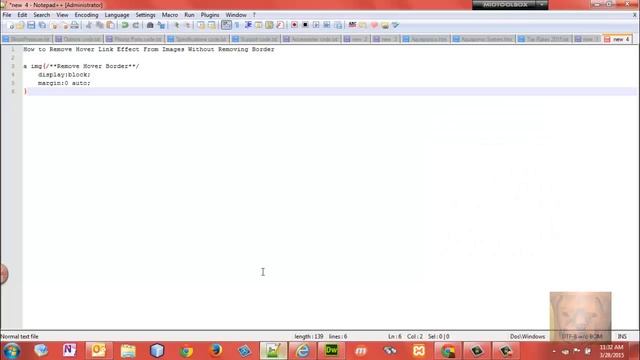This screenshot has width=640, height=360.
Task: Click the 'length : 139' status entry
Action: [309, 336]
